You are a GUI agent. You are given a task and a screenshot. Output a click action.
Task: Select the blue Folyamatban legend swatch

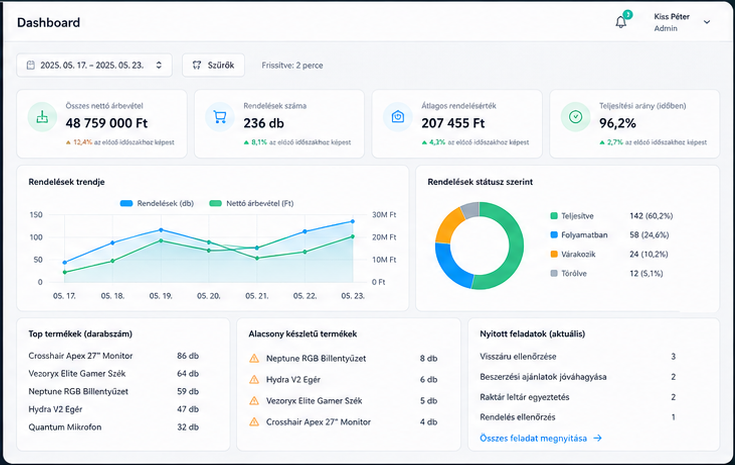pyautogui.click(x=554, y=235)
